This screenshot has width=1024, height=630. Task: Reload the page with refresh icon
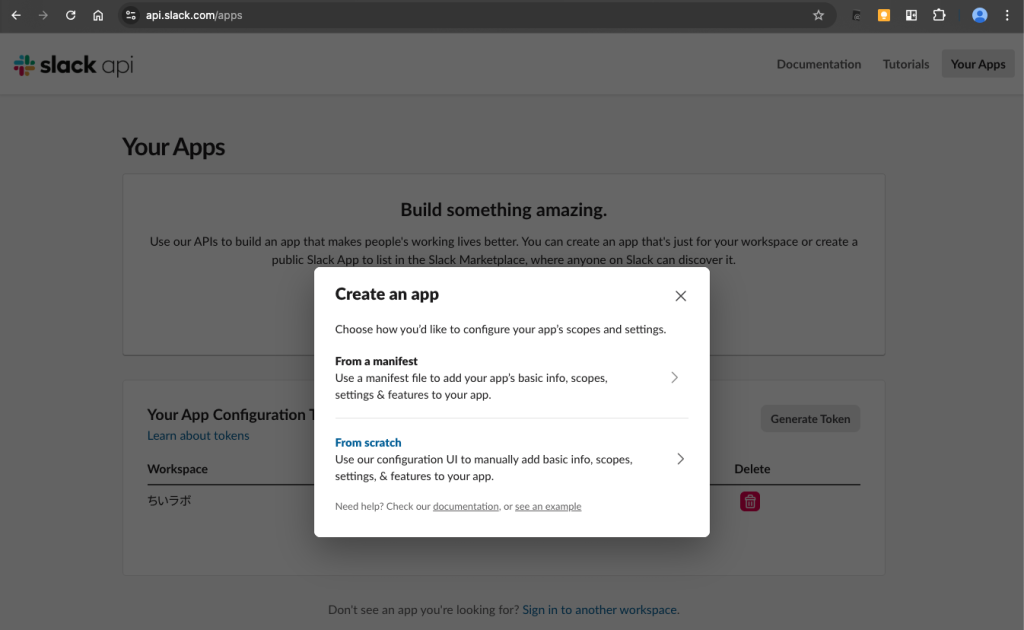(71, 15)
